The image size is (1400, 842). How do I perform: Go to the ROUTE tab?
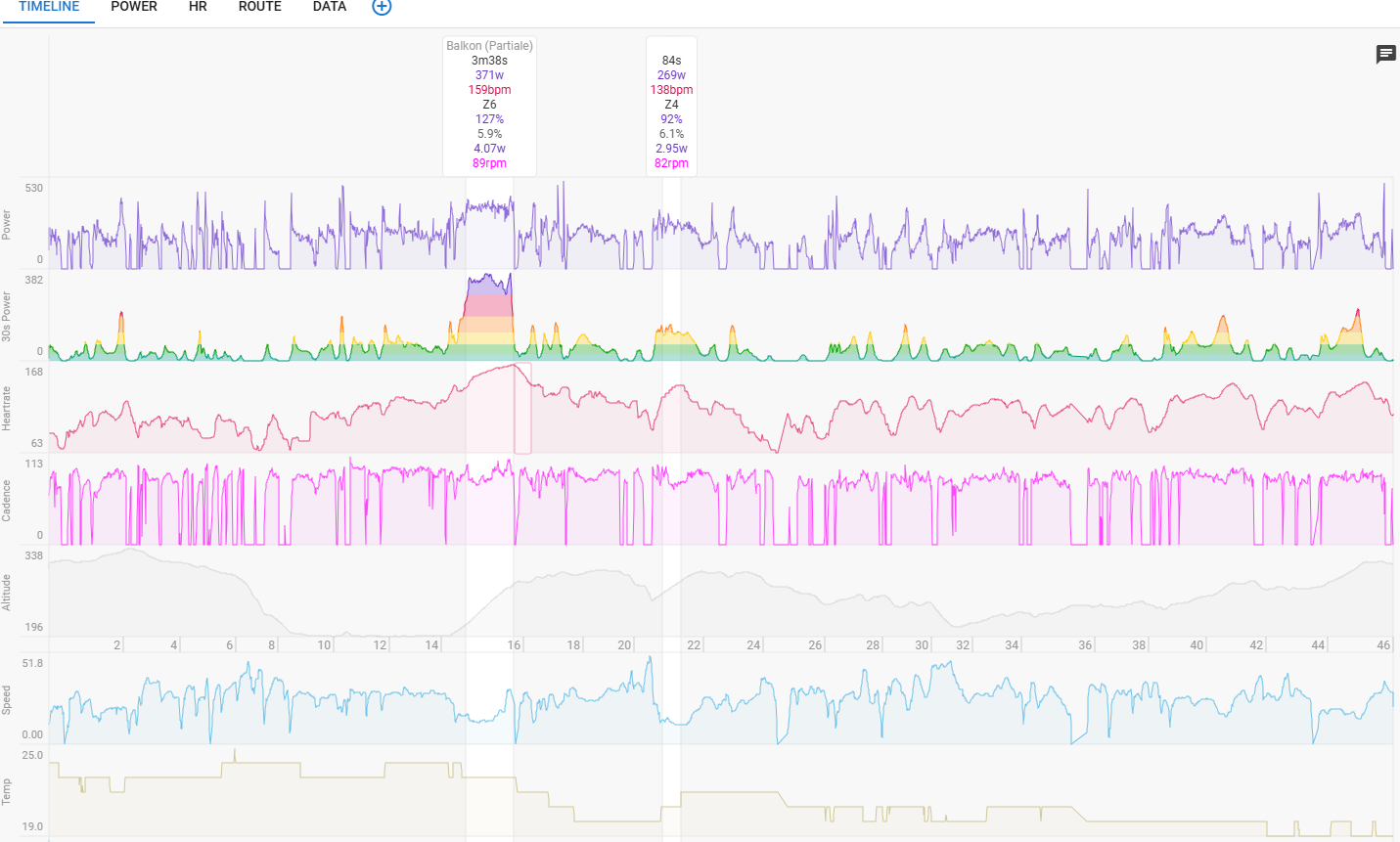tap(259, 7)
